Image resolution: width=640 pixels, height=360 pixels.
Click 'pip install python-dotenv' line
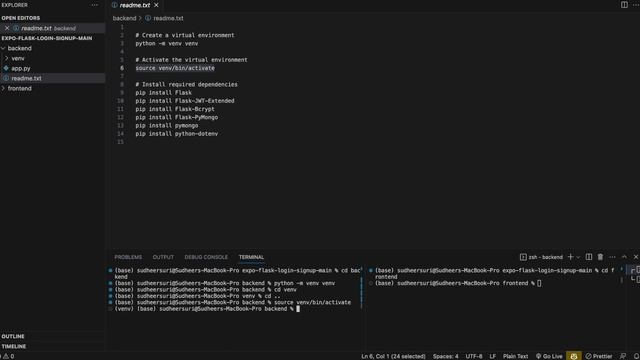[177, 134]
